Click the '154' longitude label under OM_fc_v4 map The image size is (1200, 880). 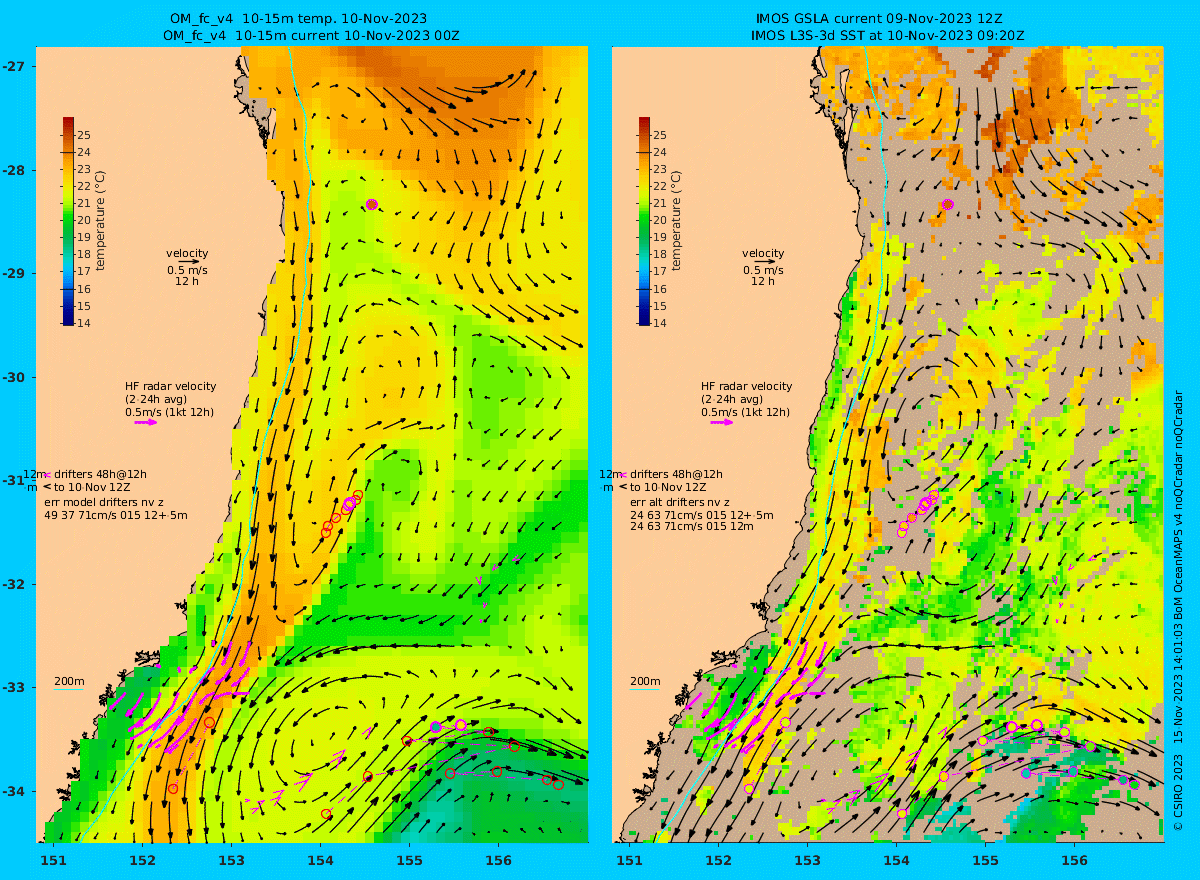click(x=320, y=860)
